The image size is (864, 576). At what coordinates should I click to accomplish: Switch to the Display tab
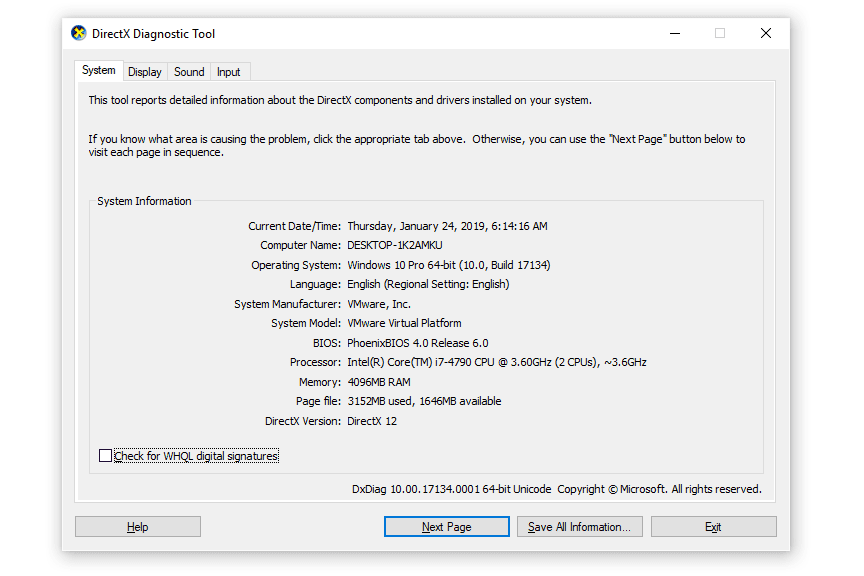click(145, 72)
